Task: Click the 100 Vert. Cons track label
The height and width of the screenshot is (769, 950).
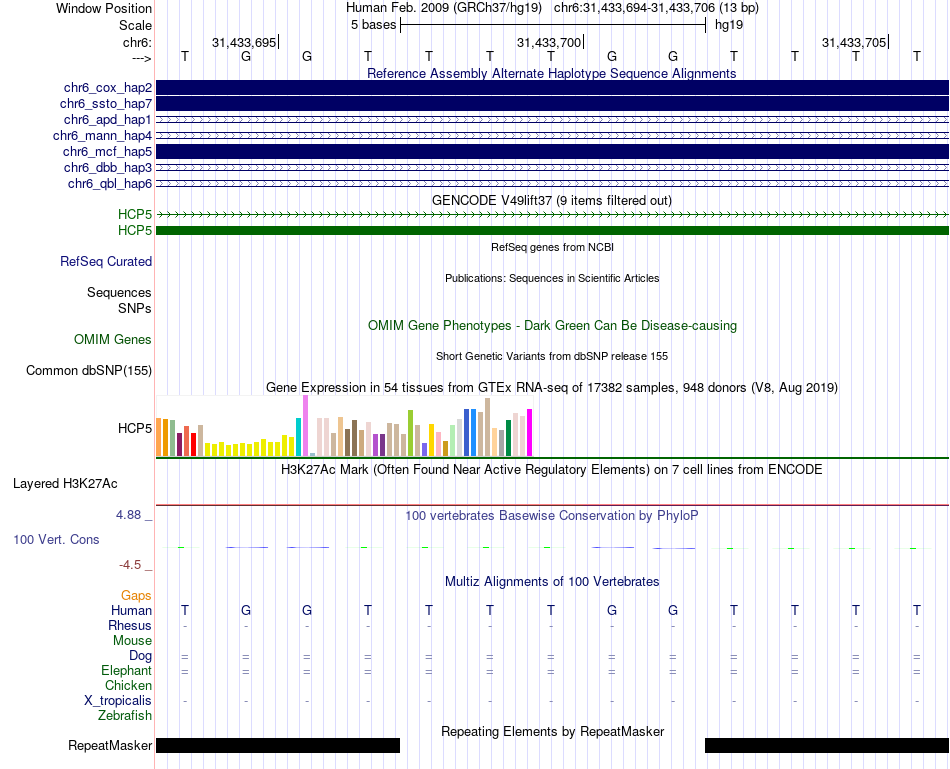Action: (56, 539)
